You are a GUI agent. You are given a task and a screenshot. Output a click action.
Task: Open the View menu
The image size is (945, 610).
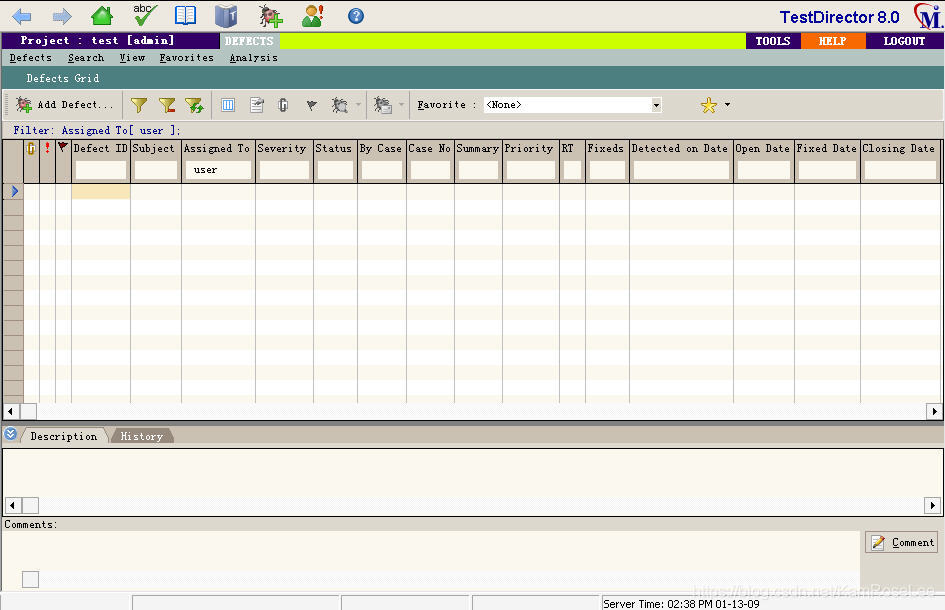132,58
